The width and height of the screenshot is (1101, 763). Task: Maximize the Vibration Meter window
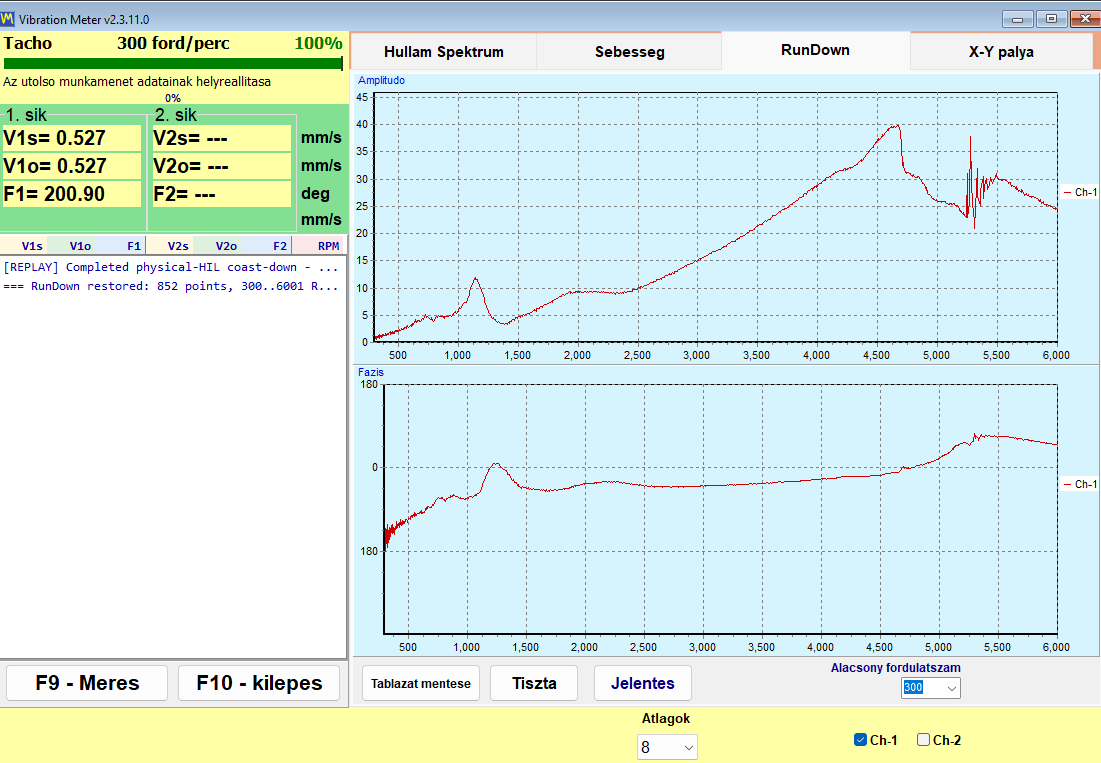pos(1050,19)
